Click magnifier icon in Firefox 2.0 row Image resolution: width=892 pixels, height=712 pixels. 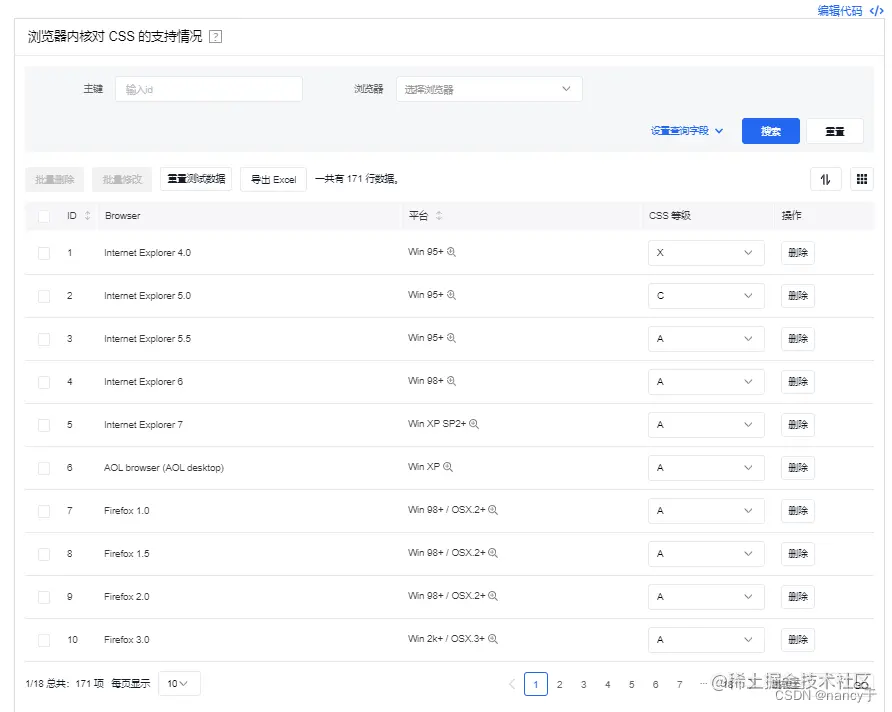tap(493, 596)
